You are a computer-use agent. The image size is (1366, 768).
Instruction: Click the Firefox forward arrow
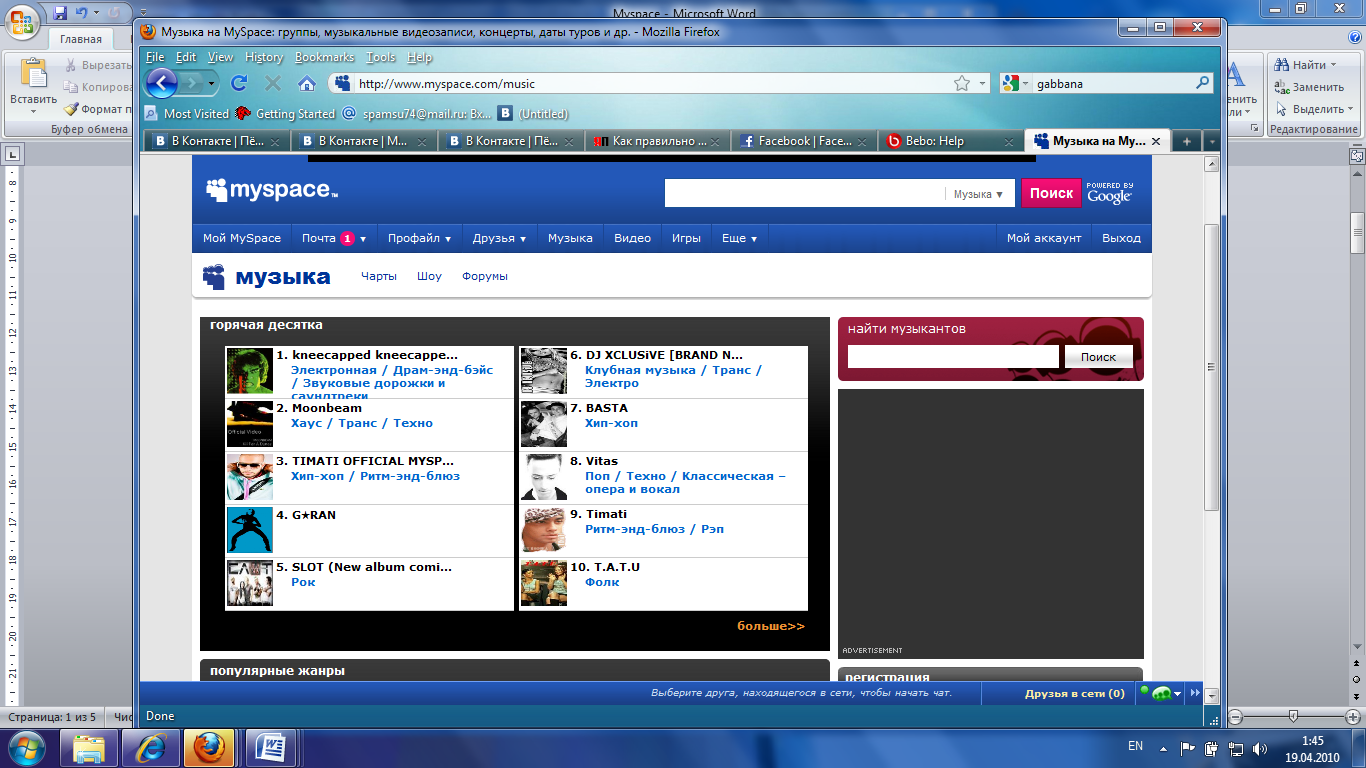click(194, 83)
